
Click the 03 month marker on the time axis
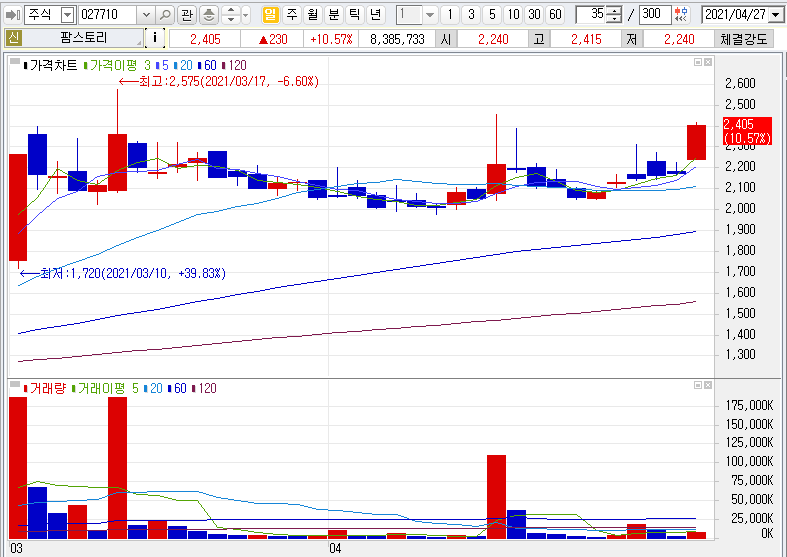[17, 548]
